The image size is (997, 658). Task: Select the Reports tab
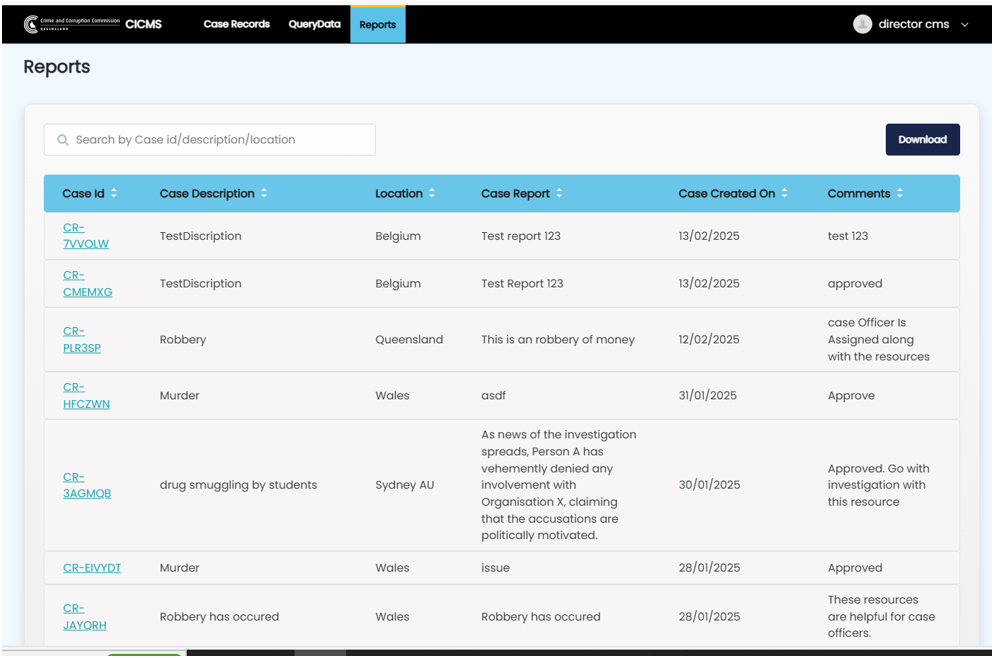pos(377,25)
